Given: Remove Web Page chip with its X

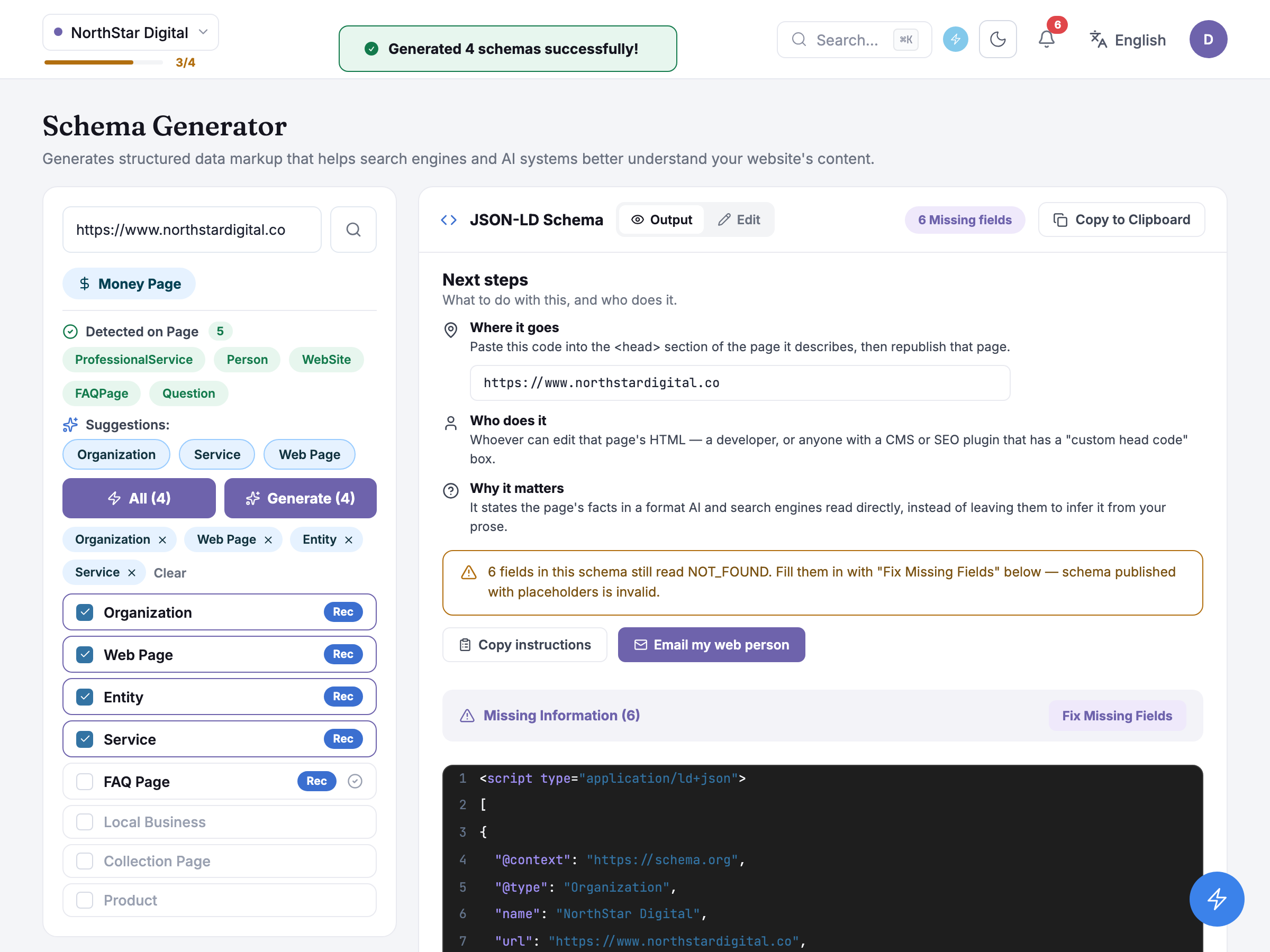Looking at the screenshot, I should 268,540.
